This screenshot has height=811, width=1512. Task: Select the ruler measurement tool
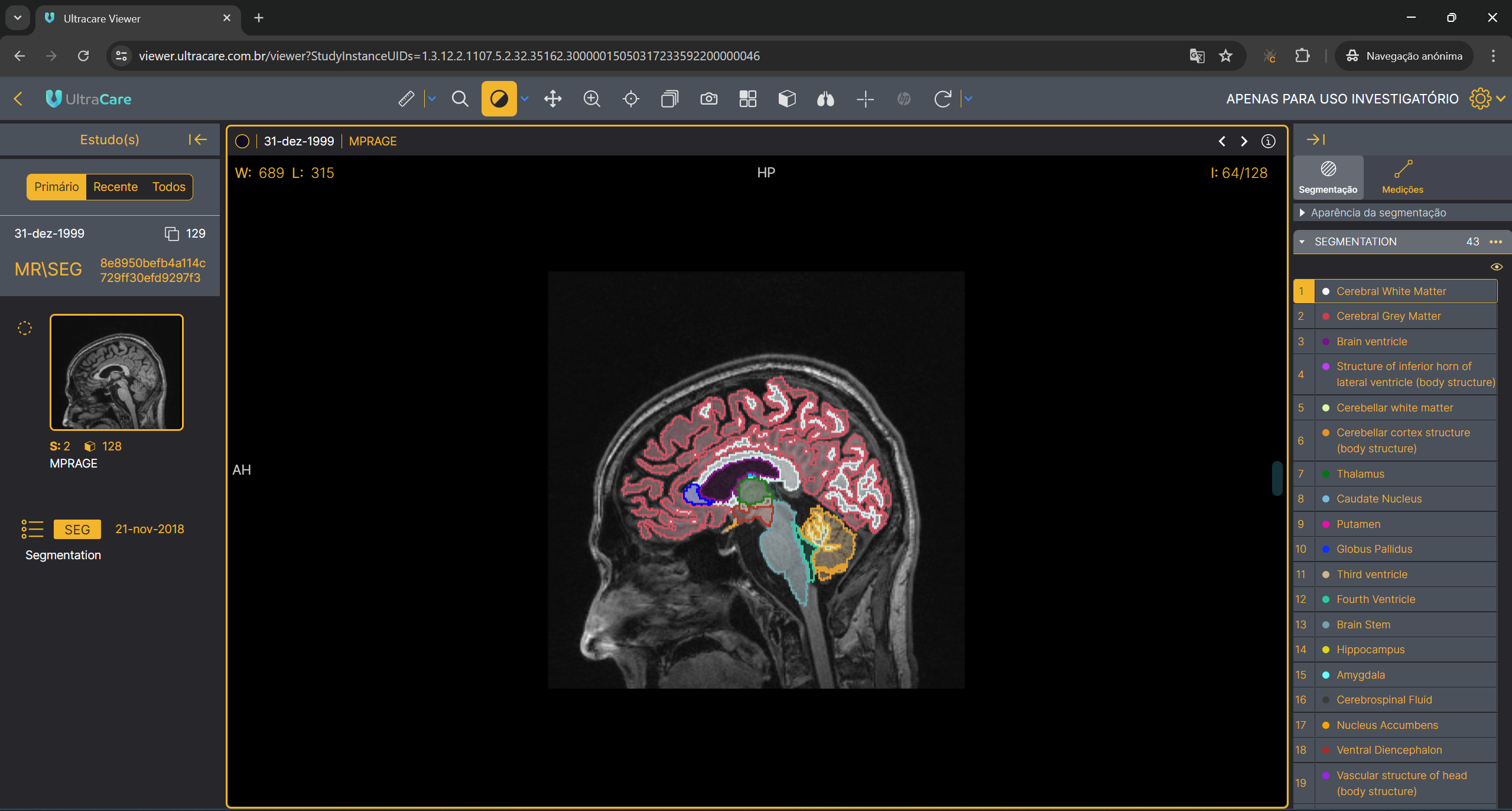(406, 99)
